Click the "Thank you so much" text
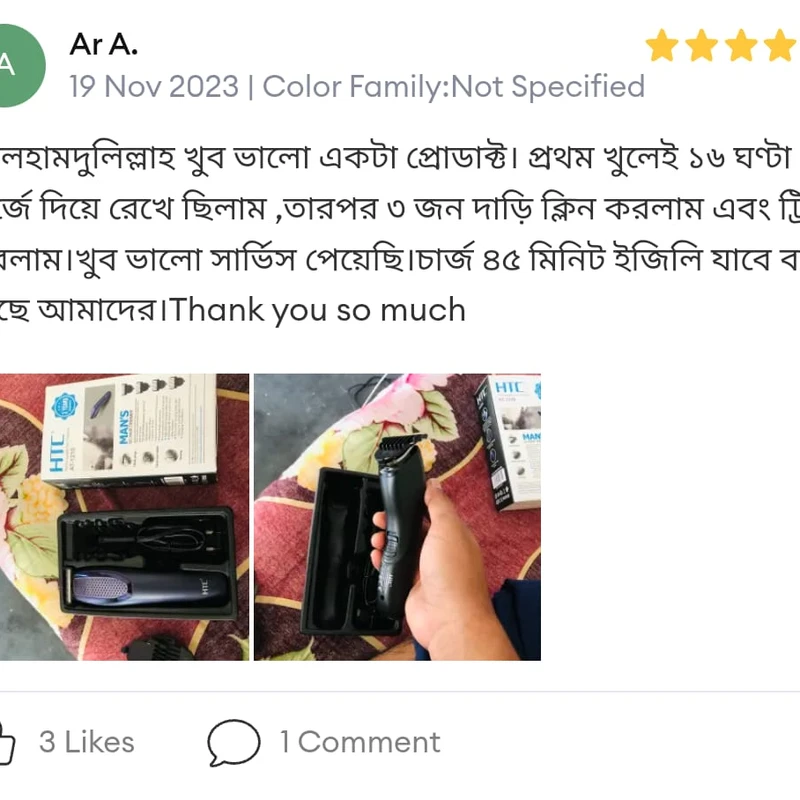The height and width of the screenshot is (800, 800). point(318,310)
